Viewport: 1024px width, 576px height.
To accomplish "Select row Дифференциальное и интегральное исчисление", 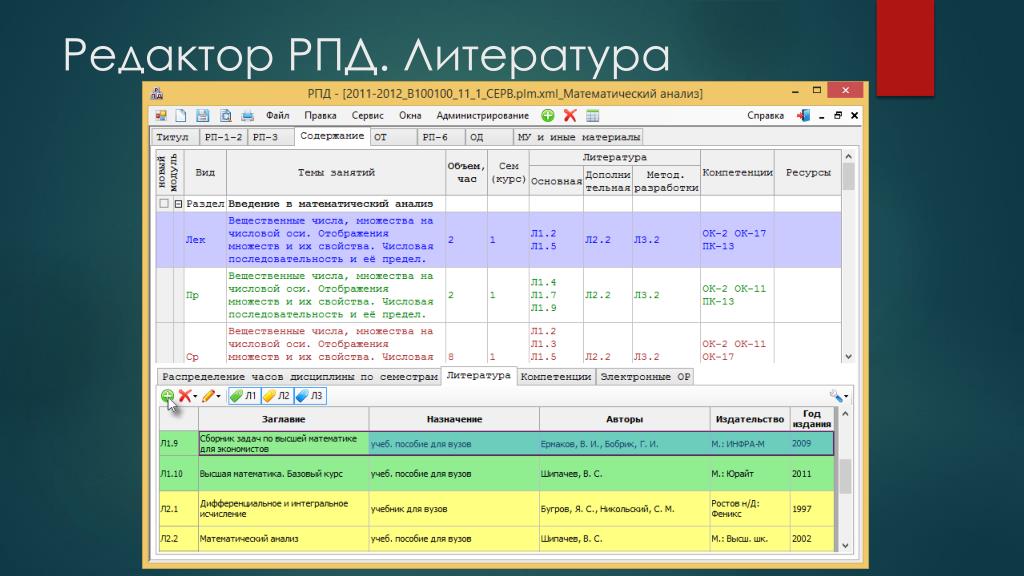I will coord(496,509).
